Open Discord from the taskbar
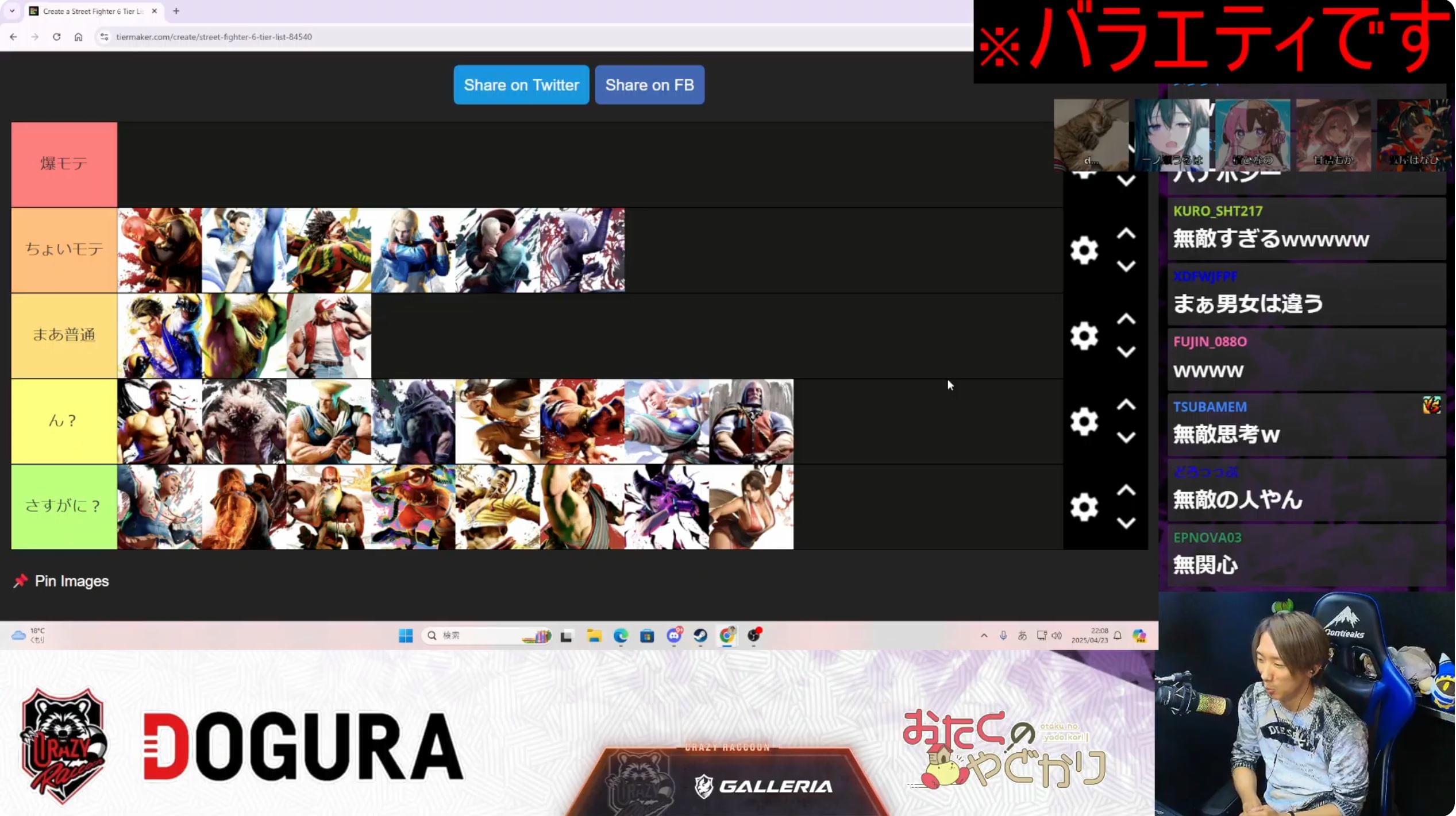 (674, 635)
